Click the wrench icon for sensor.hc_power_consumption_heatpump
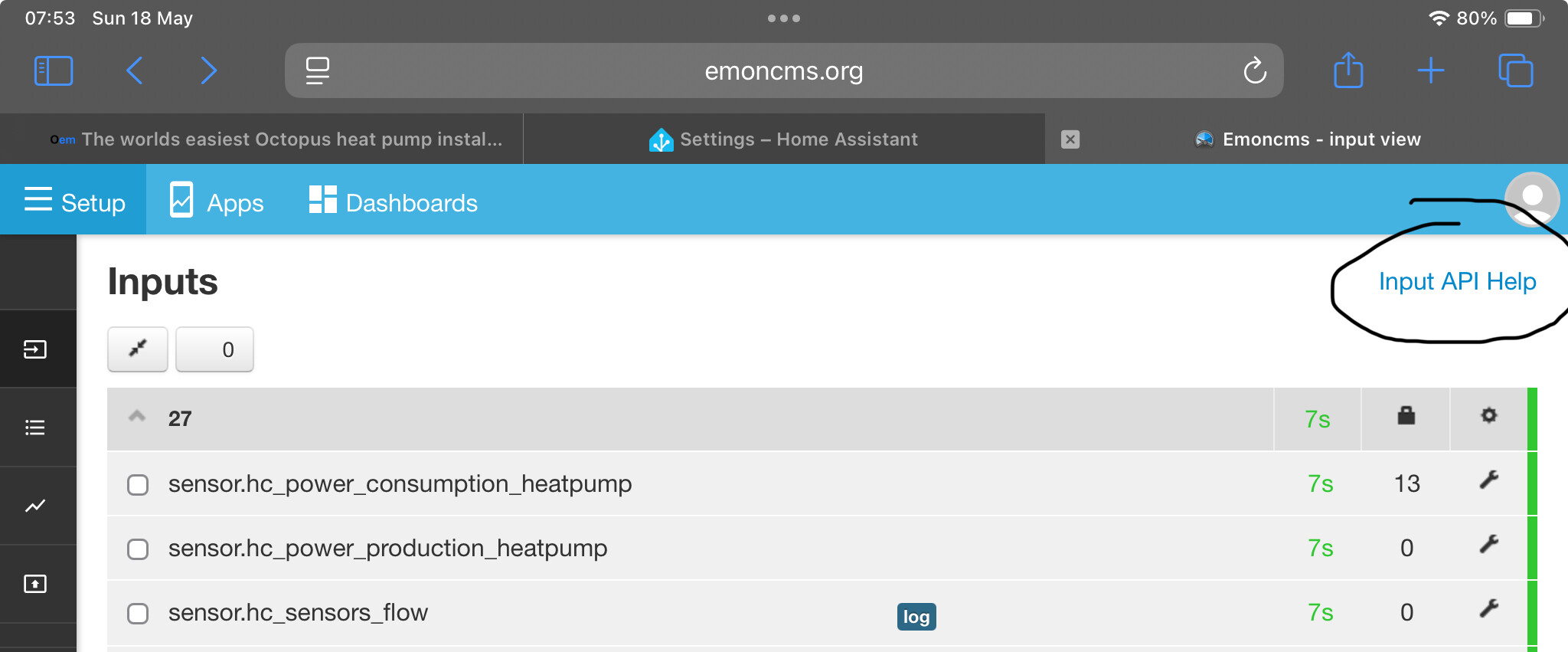Viewport: 1568px width, 652px height. 1488,480
